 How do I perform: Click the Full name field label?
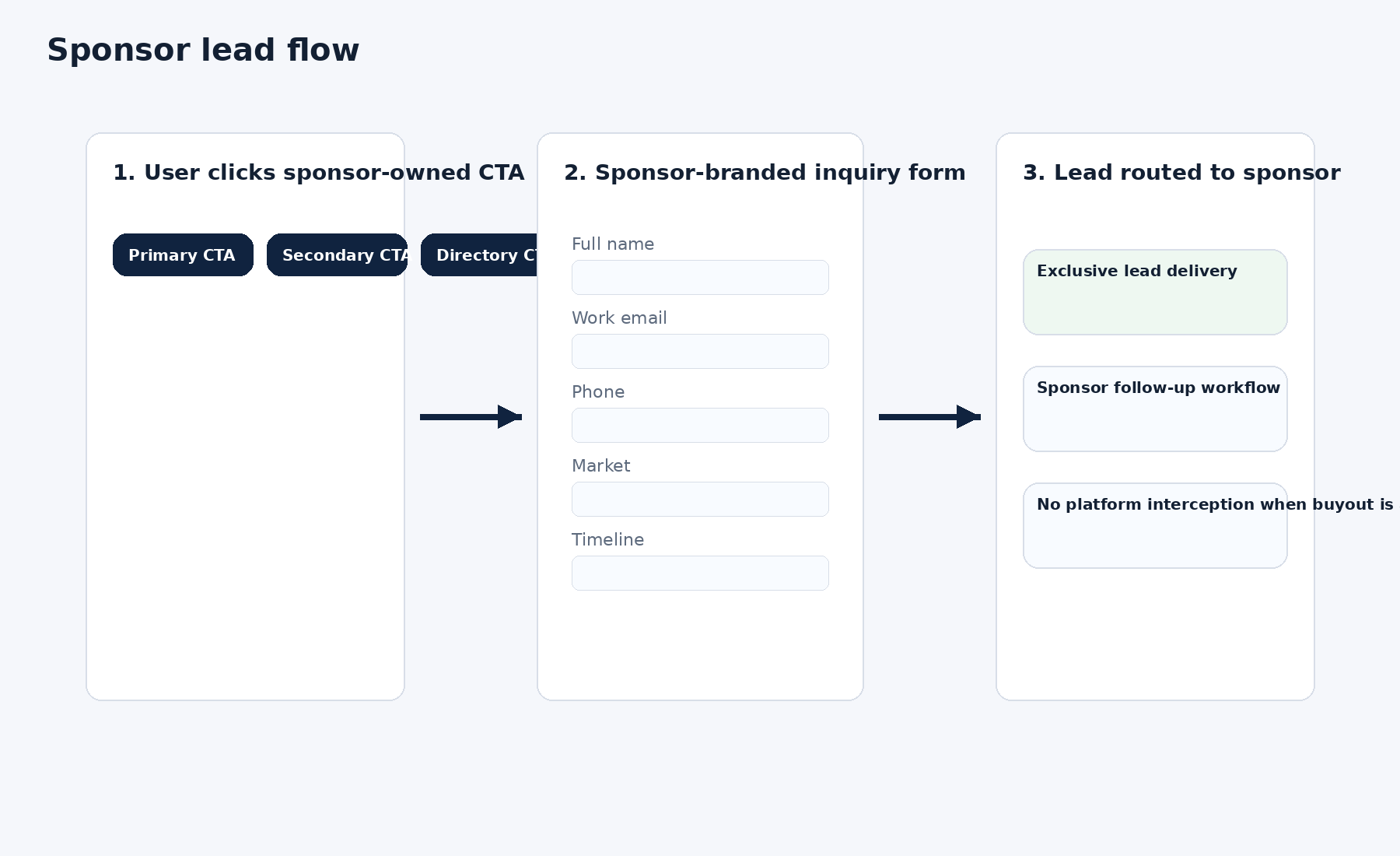tap(612, 244)
